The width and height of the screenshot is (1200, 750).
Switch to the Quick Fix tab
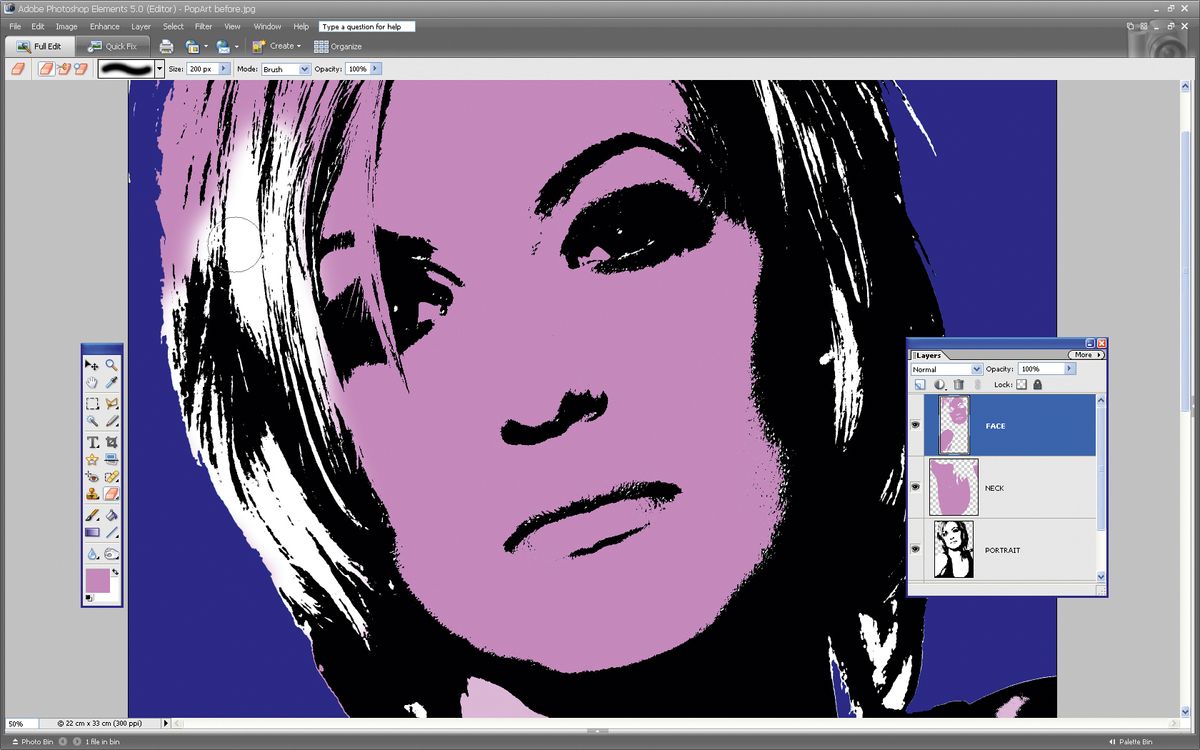113,45
